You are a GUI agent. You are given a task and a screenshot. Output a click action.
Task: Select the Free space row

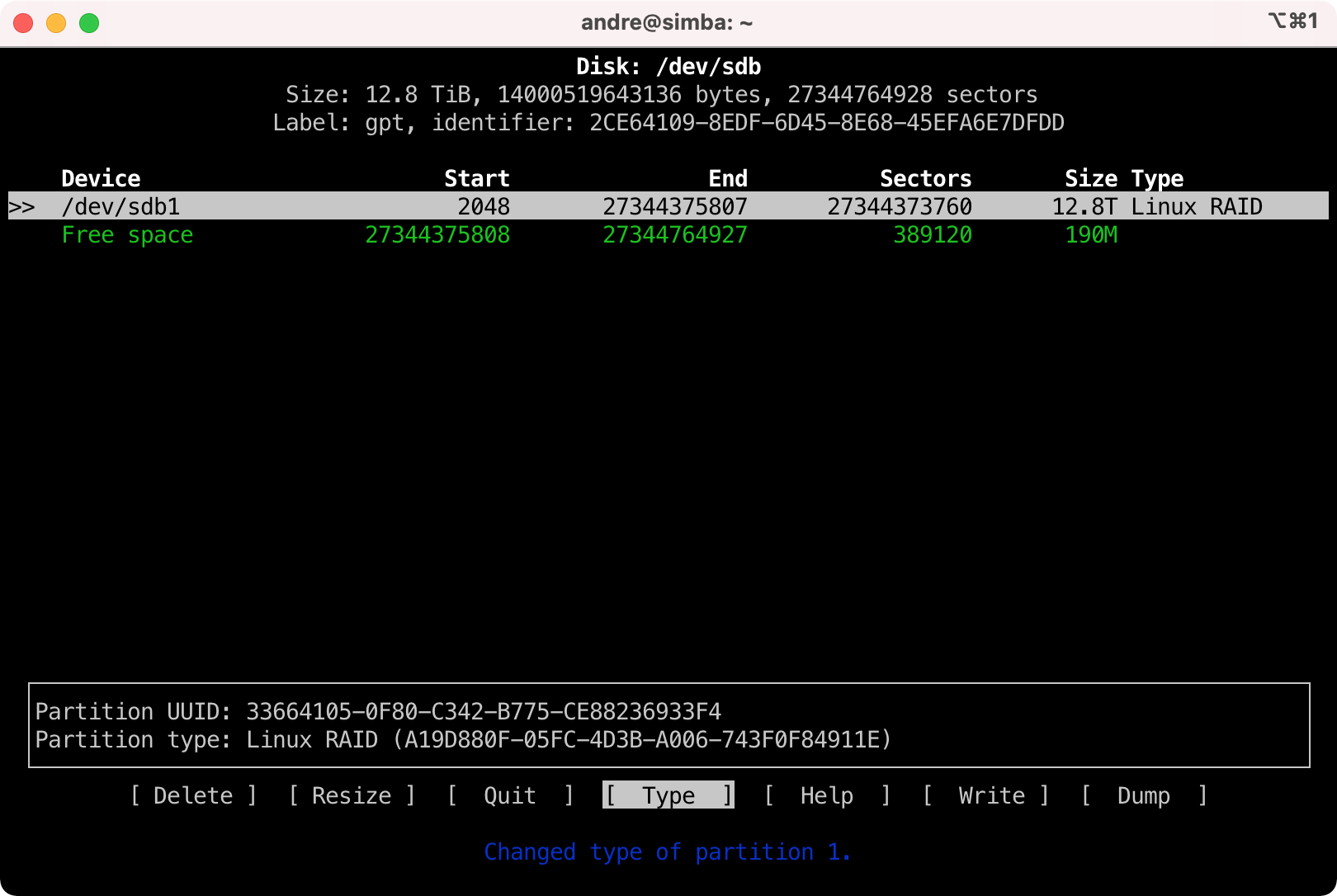(x=127, y=235)
